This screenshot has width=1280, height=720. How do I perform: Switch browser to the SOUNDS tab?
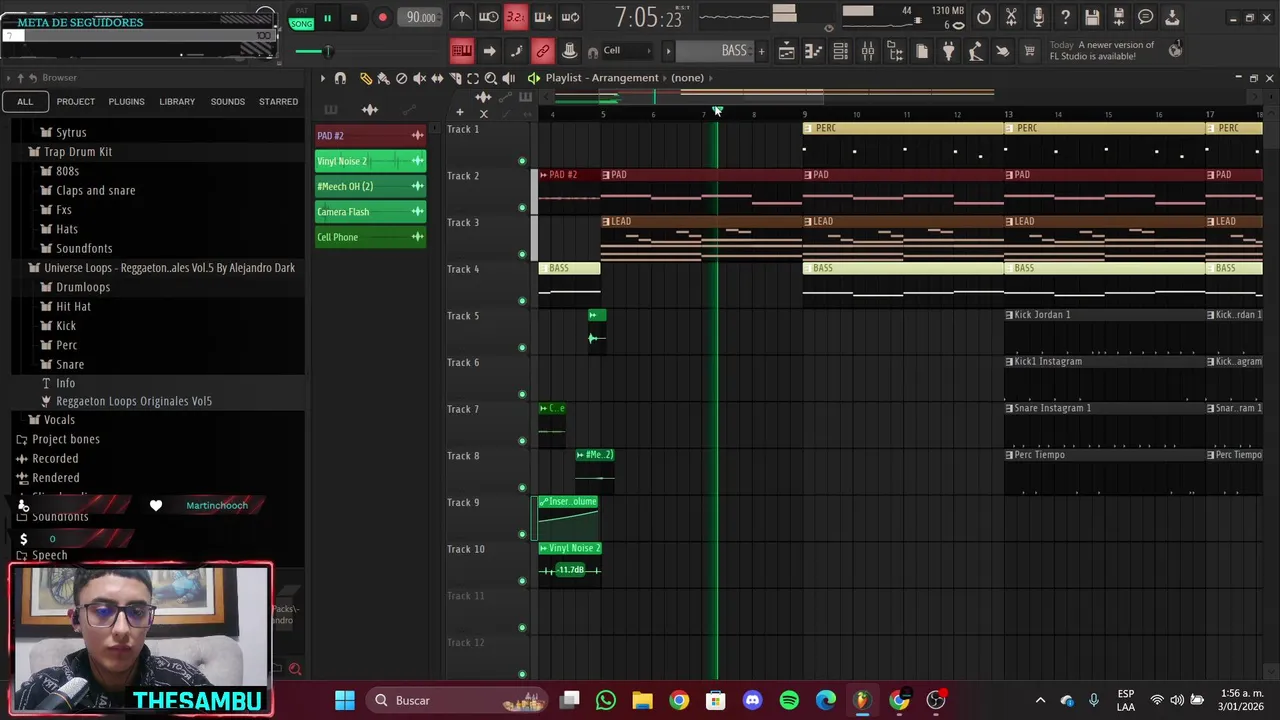[x=228, y=101]
